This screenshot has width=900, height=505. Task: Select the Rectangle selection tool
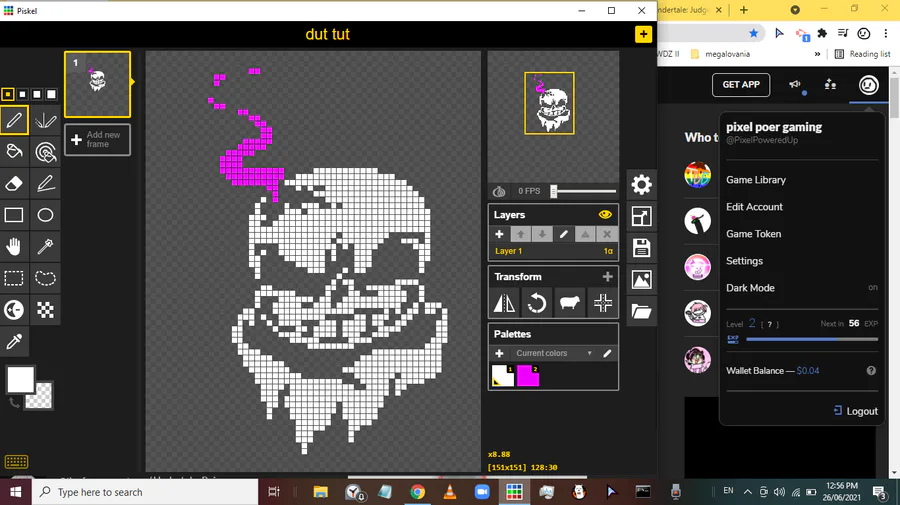point(14,278)
